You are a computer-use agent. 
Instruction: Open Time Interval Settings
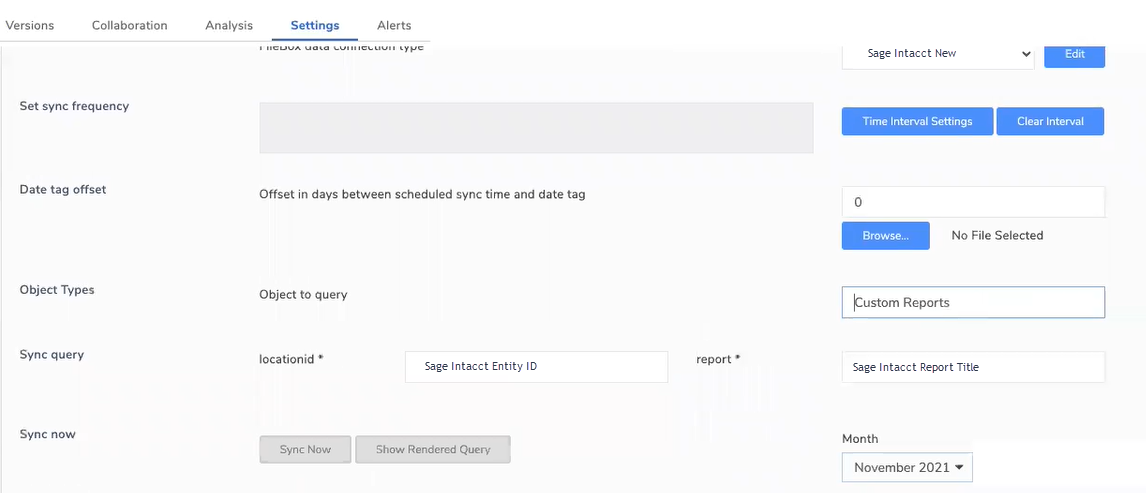tap(917, 121)
